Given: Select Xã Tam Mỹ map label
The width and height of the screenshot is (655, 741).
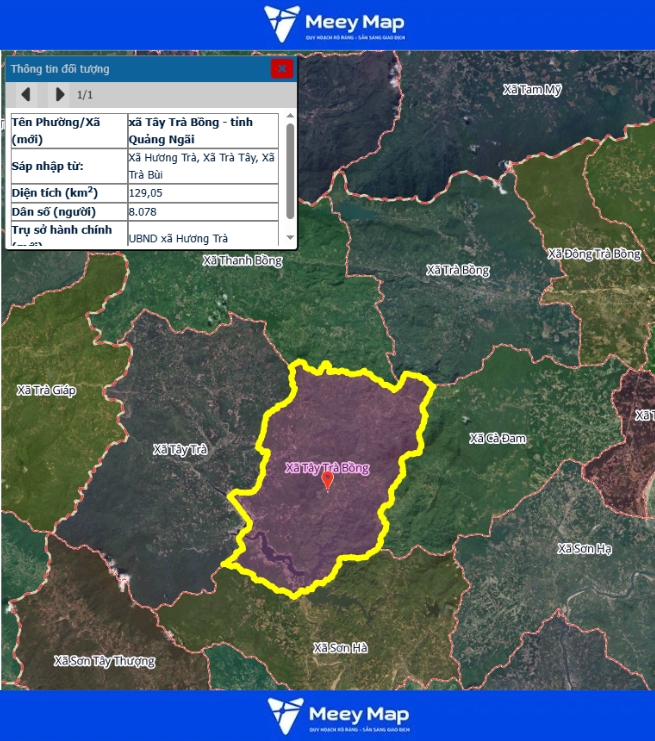Looking at the screenshot, I should [532, 90].
